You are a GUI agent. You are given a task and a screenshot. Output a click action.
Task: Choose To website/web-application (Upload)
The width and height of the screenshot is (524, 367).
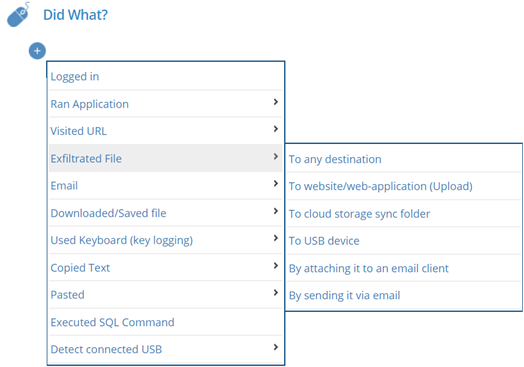pos(404,186)
